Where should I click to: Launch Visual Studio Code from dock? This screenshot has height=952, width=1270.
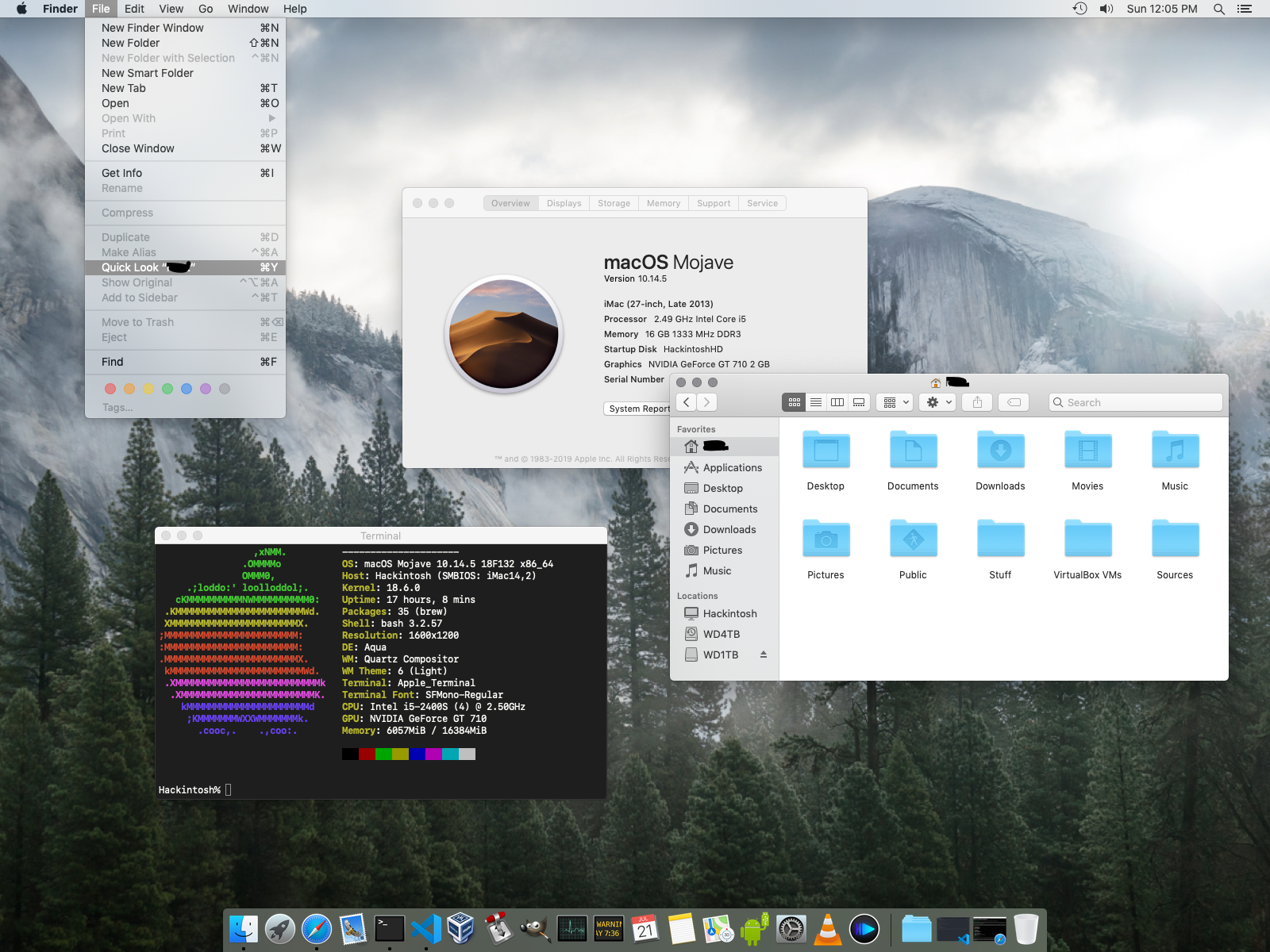click(x=426, y=929)
